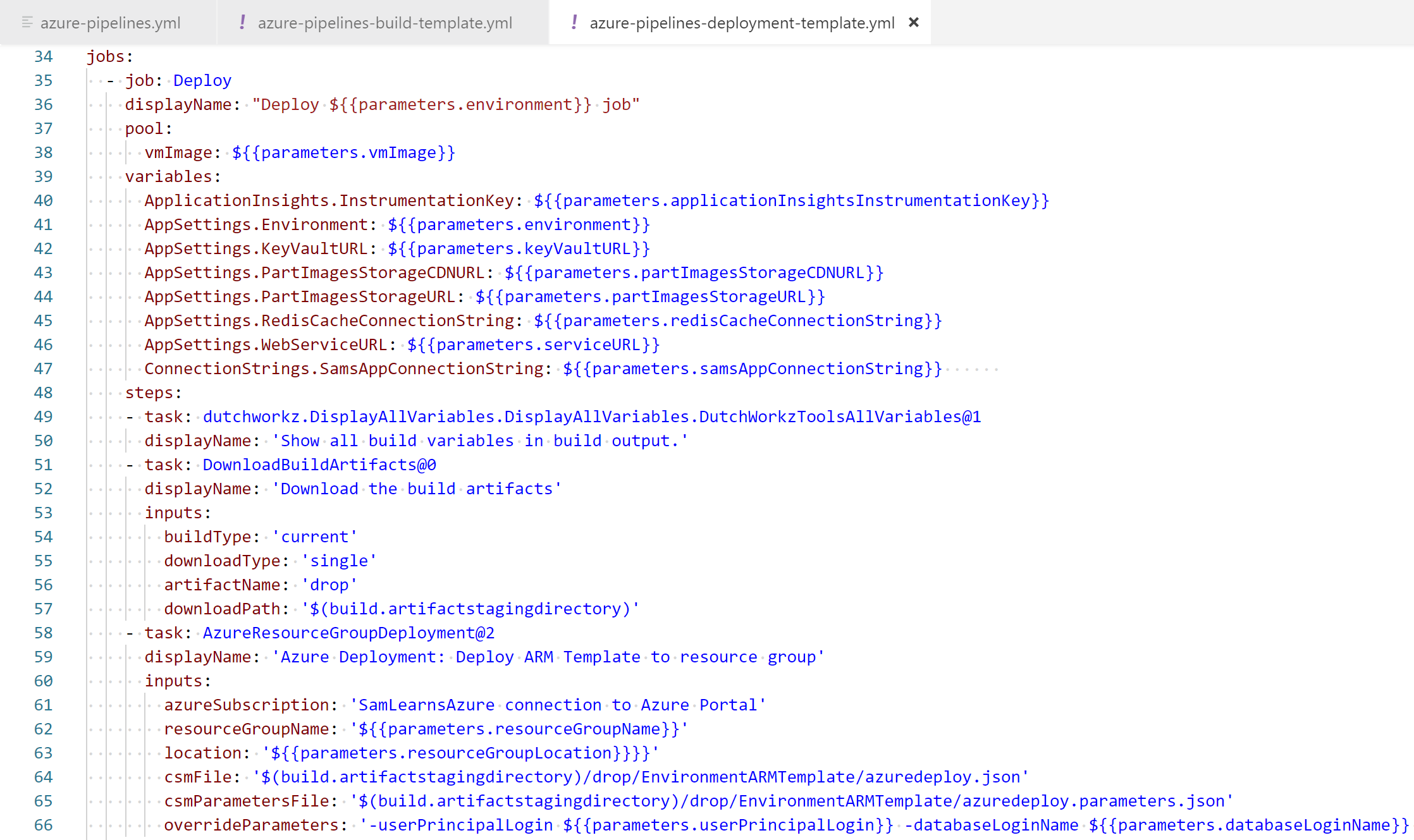This screenshot has height=840, width=1414.
Task: Click line number 48 for steps
Action: 43,393
